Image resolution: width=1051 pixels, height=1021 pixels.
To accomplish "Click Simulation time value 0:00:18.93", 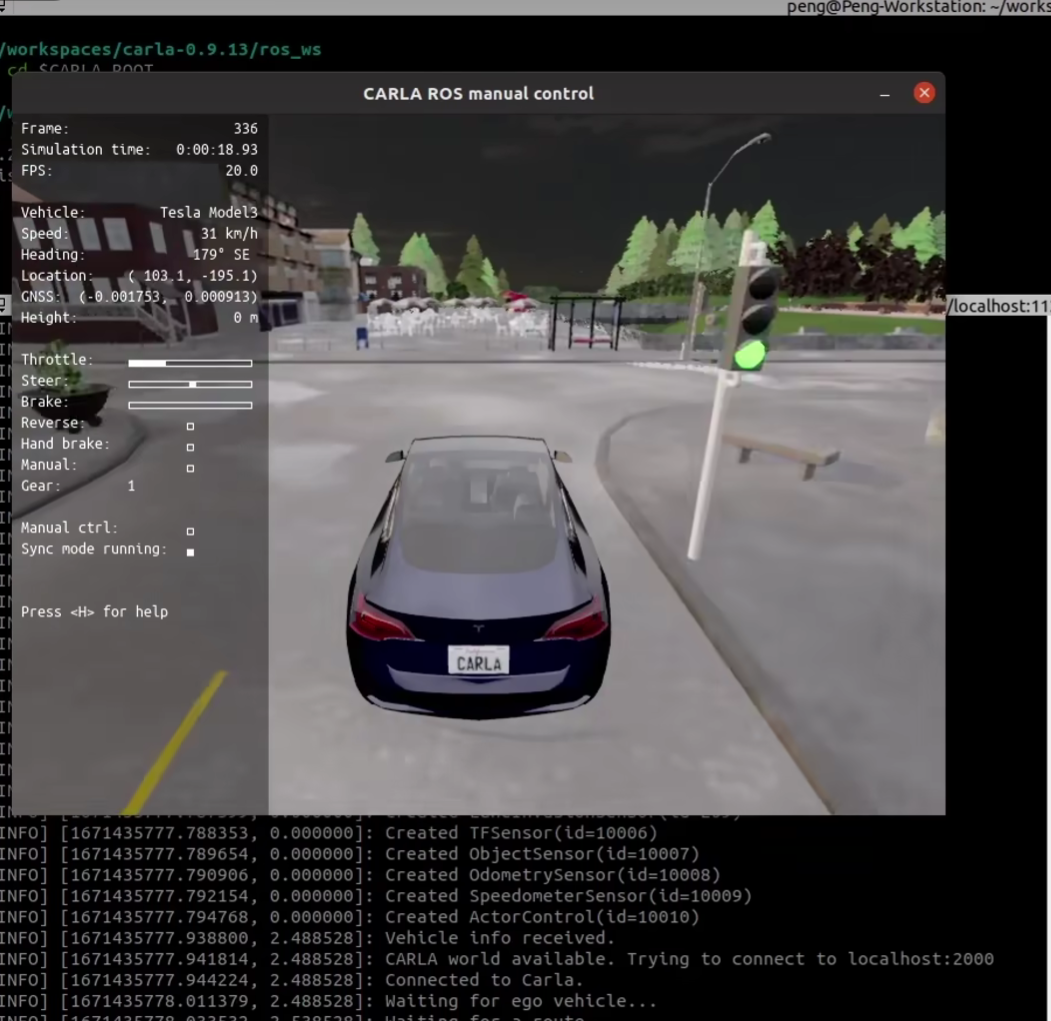I will 217,149.
